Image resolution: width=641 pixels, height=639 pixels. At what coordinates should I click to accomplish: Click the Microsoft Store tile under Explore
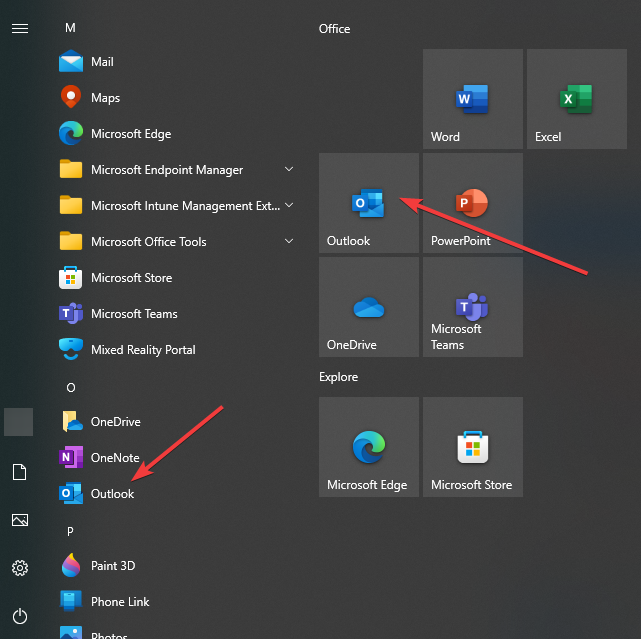(x=472, y=447)
